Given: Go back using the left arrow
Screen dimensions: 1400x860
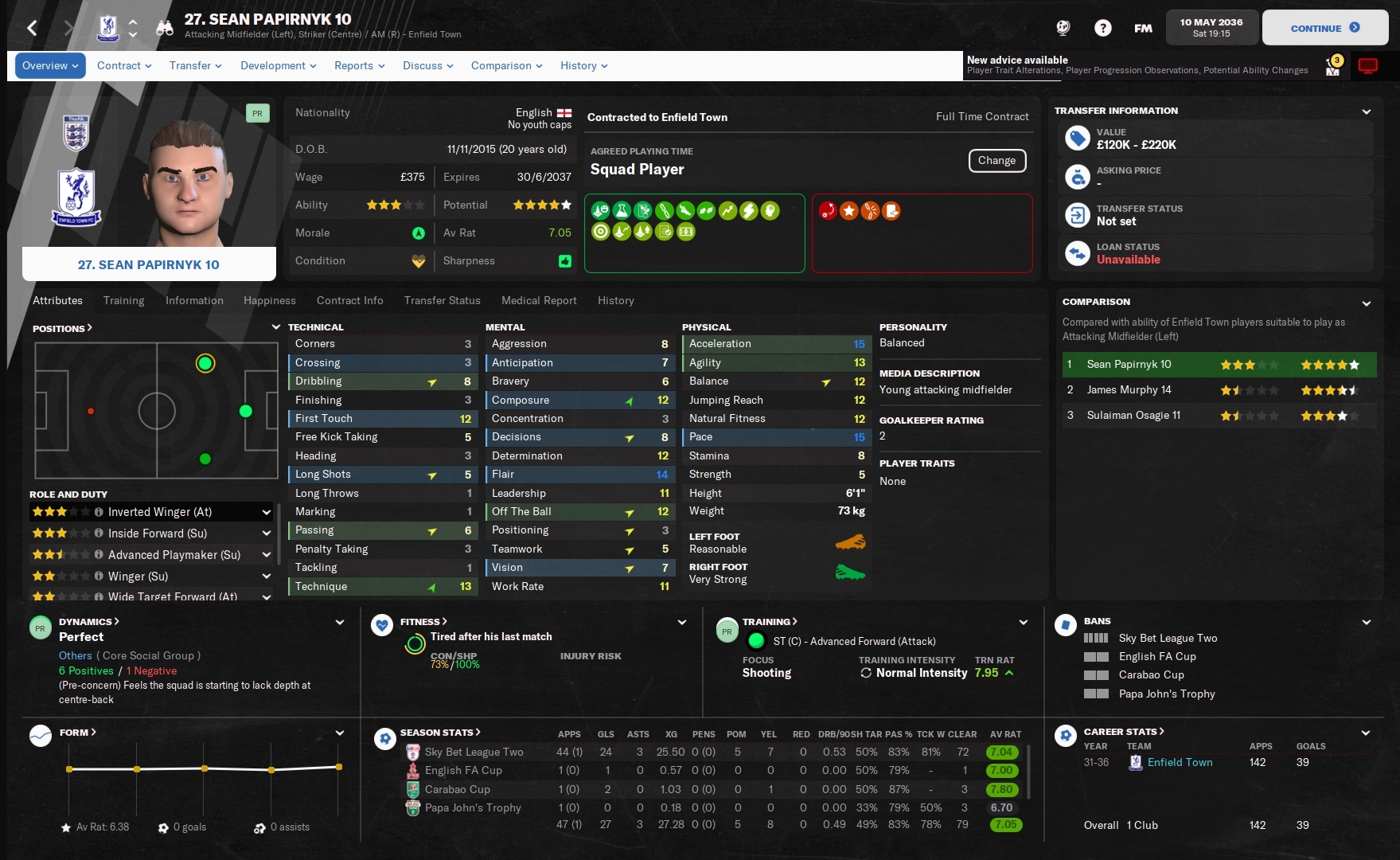Looking at the screenshot, I should click(32, 29).
